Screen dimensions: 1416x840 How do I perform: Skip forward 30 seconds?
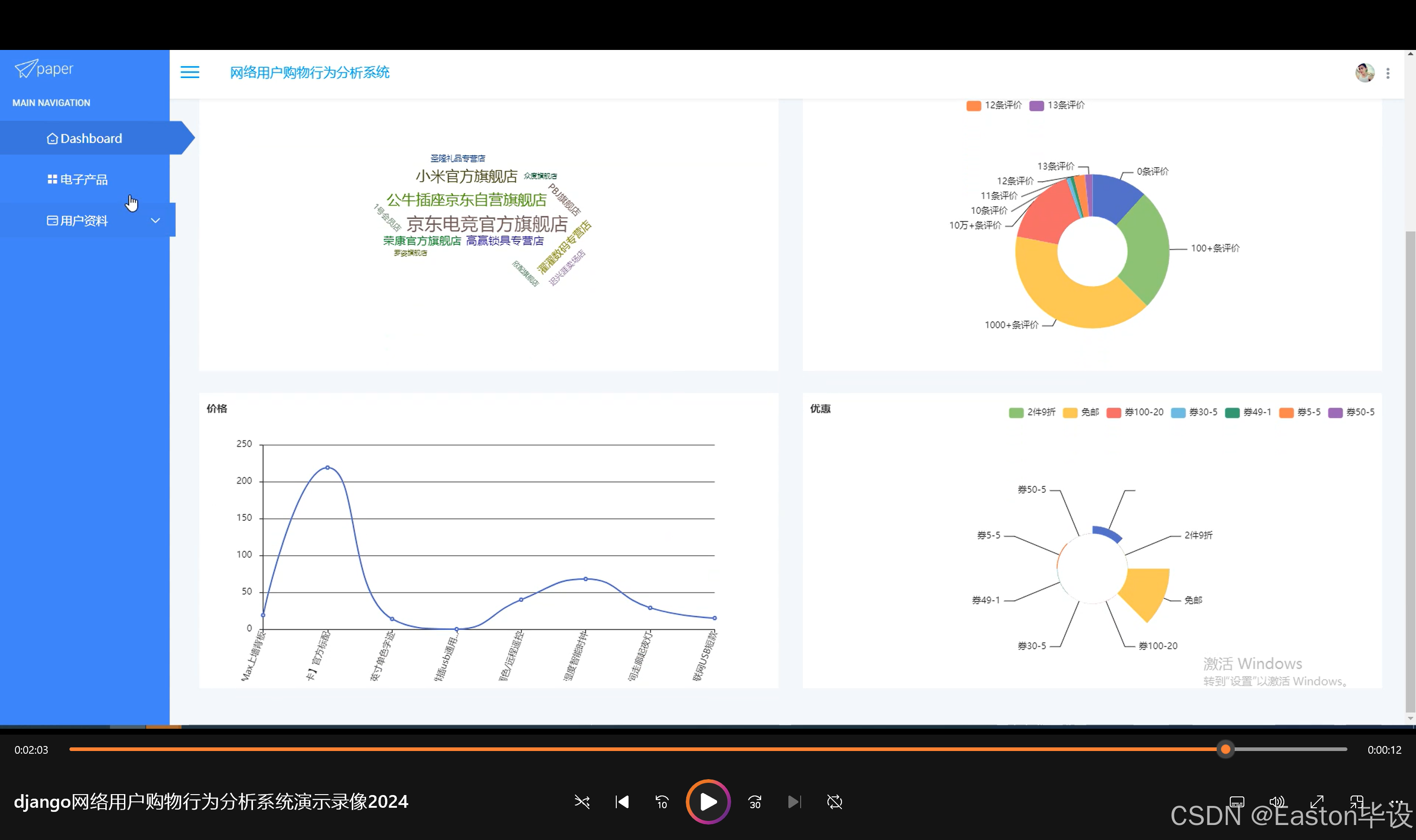pyautogui.click(x=755, y=801)
